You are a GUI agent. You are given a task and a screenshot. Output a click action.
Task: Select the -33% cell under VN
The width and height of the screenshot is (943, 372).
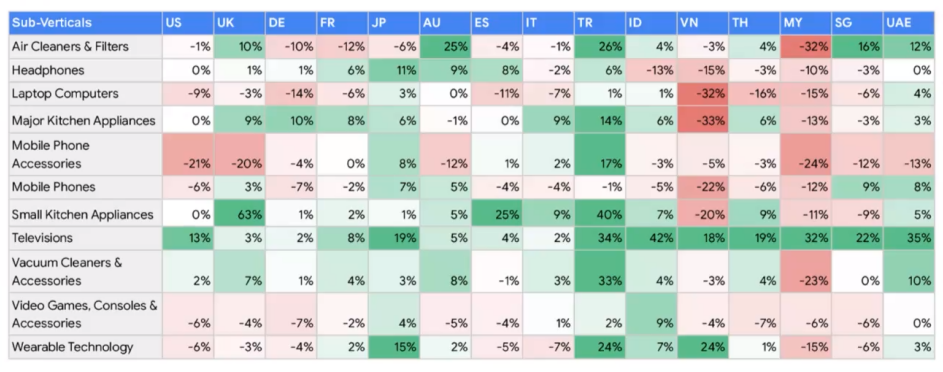pos(702,120)
